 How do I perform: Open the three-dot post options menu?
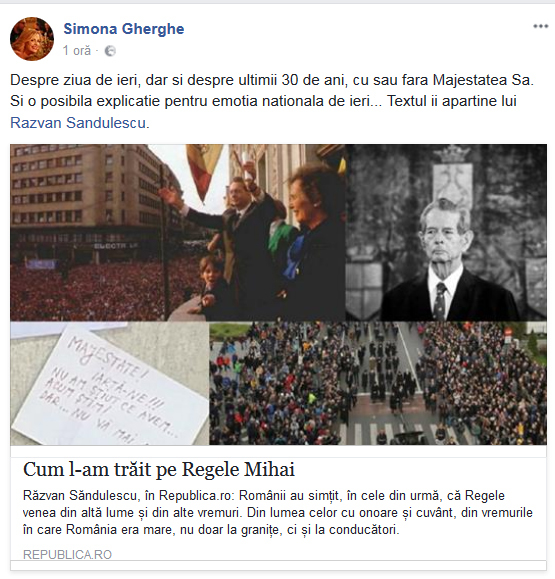tap(540, 26)
